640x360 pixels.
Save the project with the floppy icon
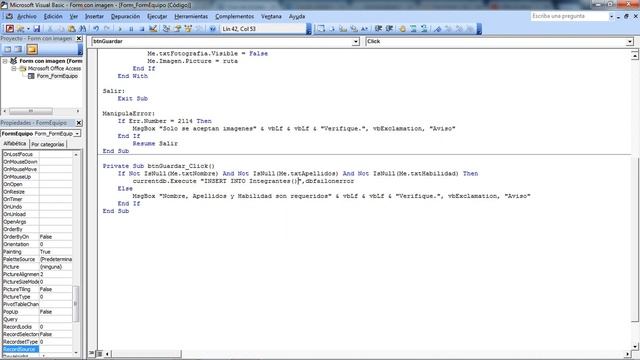pyautogui.click(x=36, y=29)
